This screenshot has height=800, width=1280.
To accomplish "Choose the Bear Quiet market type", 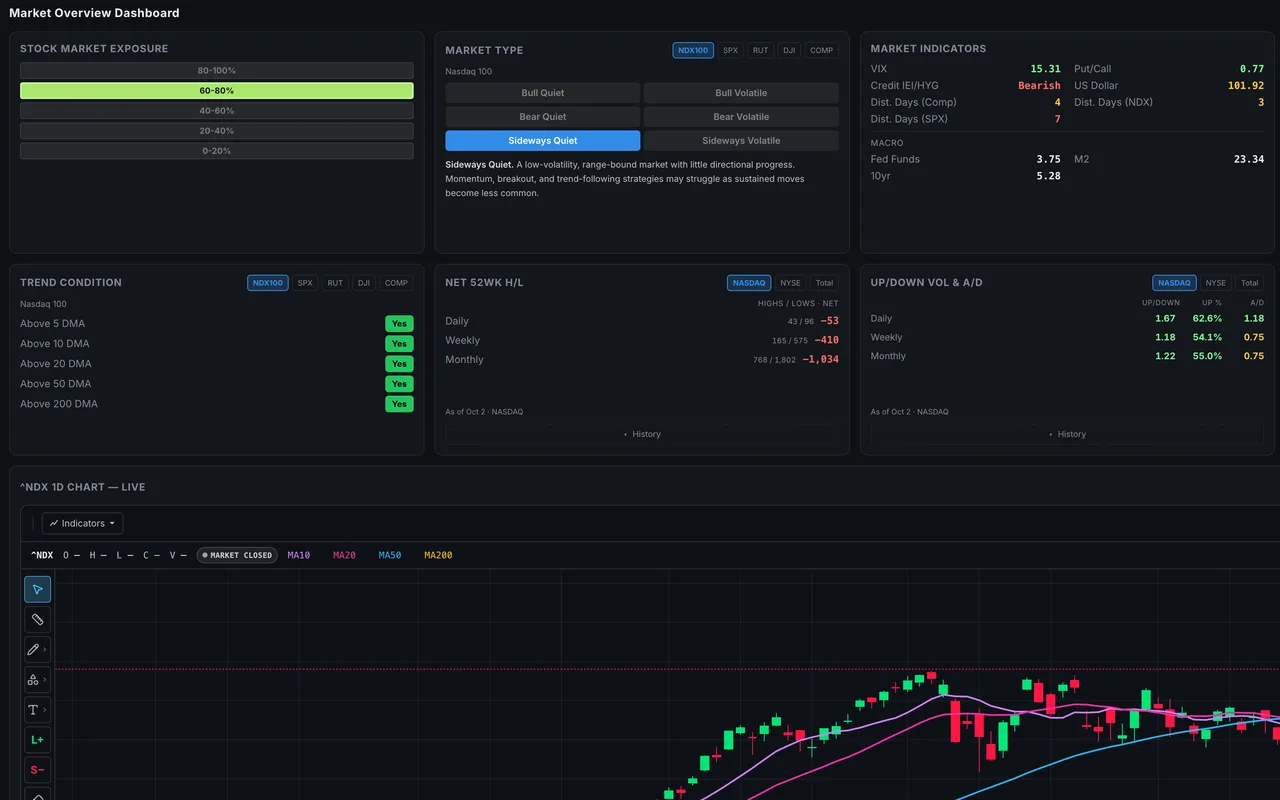I will 543,117.
